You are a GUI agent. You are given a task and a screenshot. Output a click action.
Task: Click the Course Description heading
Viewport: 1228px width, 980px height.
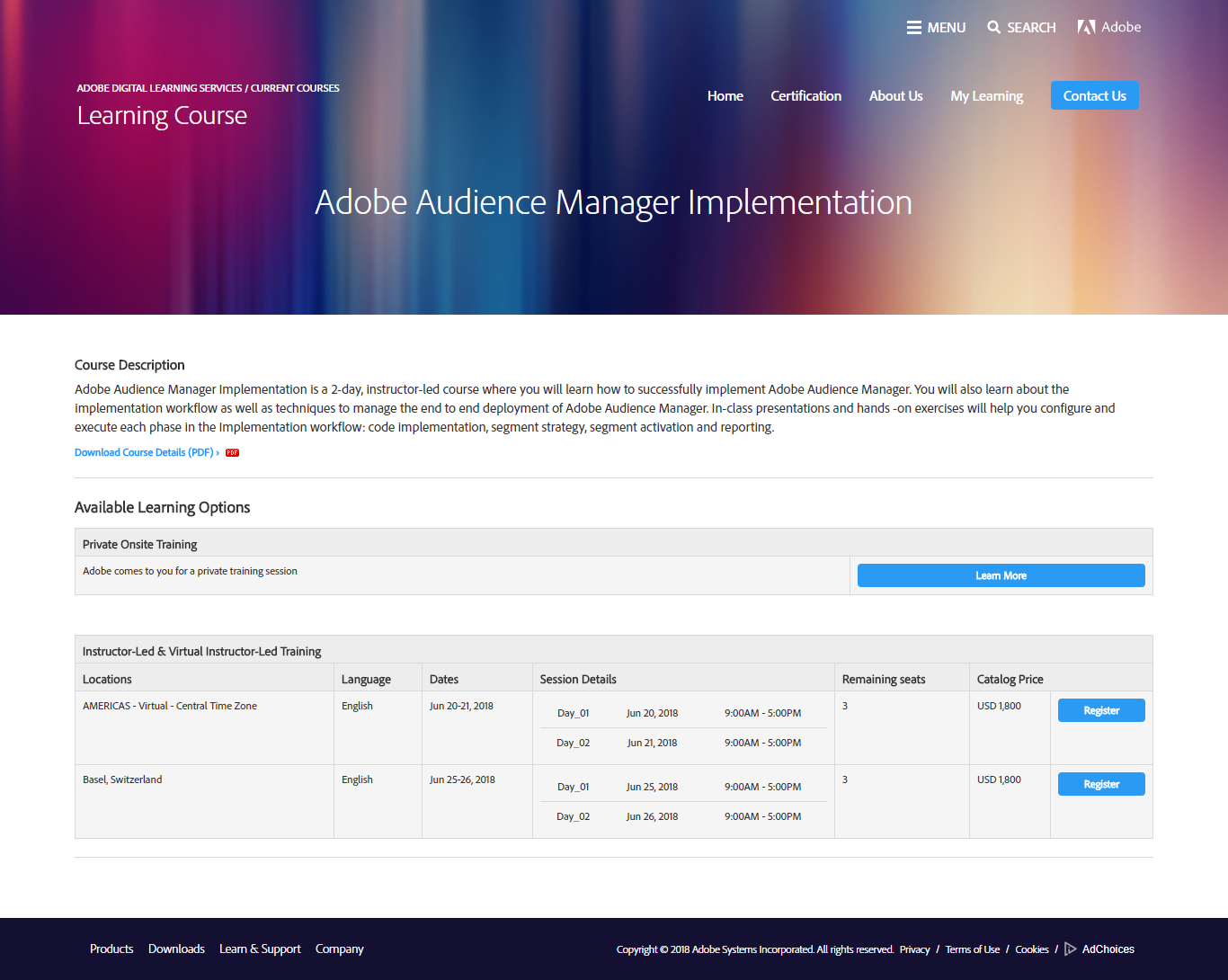pos(129,365)
